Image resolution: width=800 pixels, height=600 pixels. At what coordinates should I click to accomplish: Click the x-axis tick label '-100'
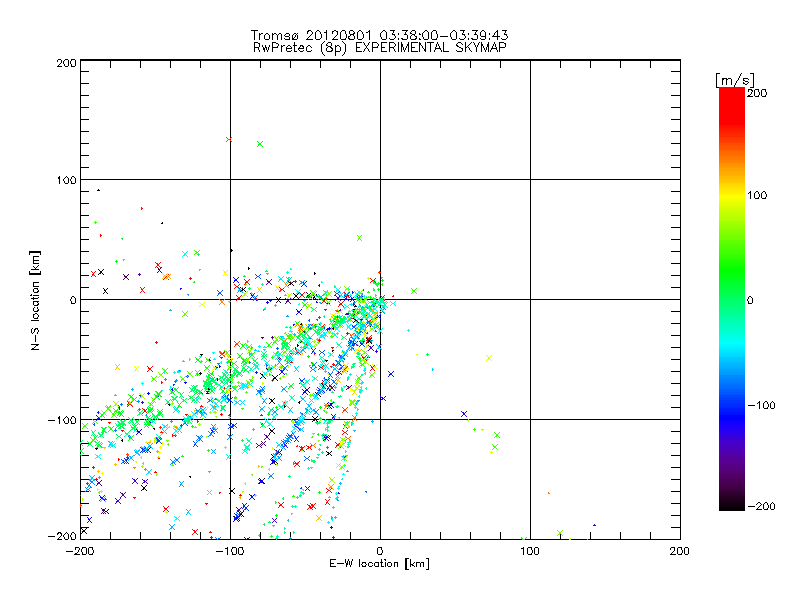(230, 551)
